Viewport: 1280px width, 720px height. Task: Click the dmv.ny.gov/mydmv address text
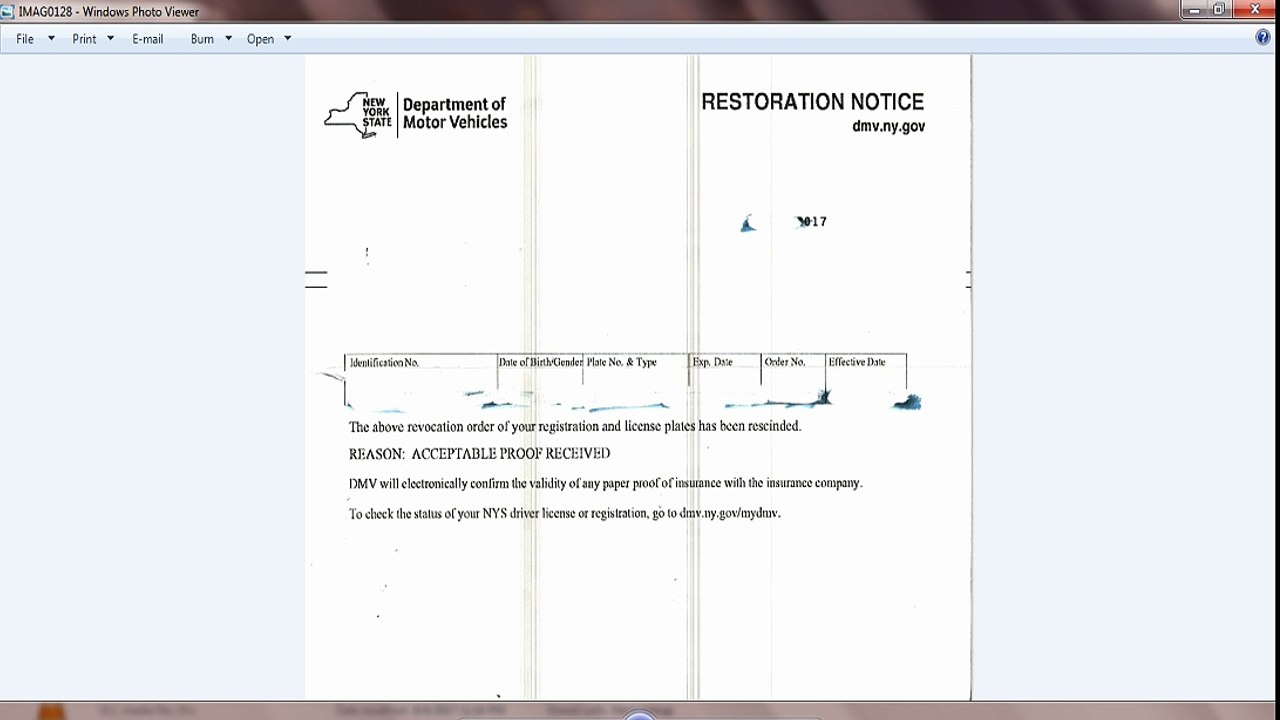pyautogui.click(x=730, y=513)
